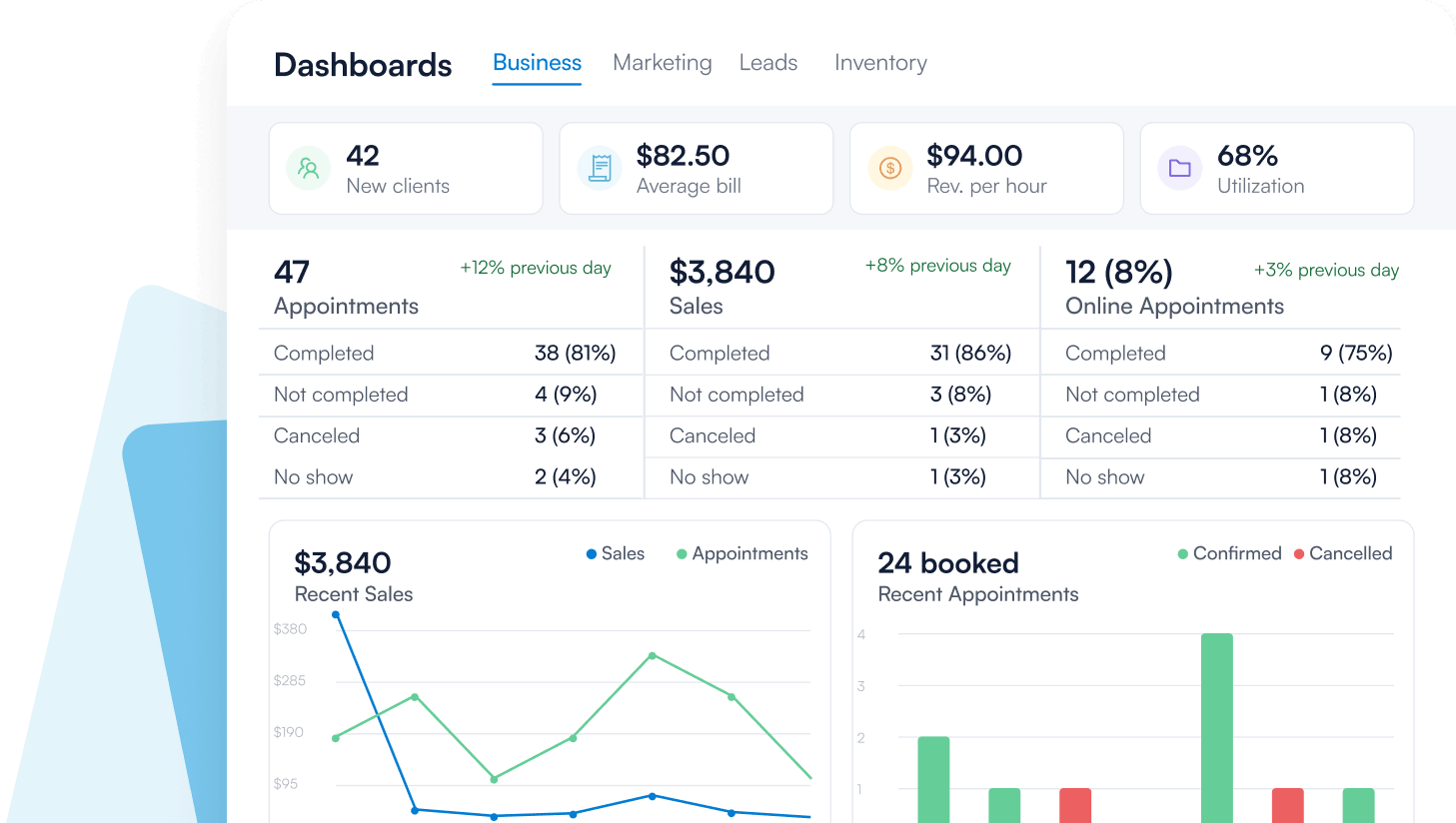Click the Recent Sales chart title
Screen dimensions: 1456x823
[354, 594]
